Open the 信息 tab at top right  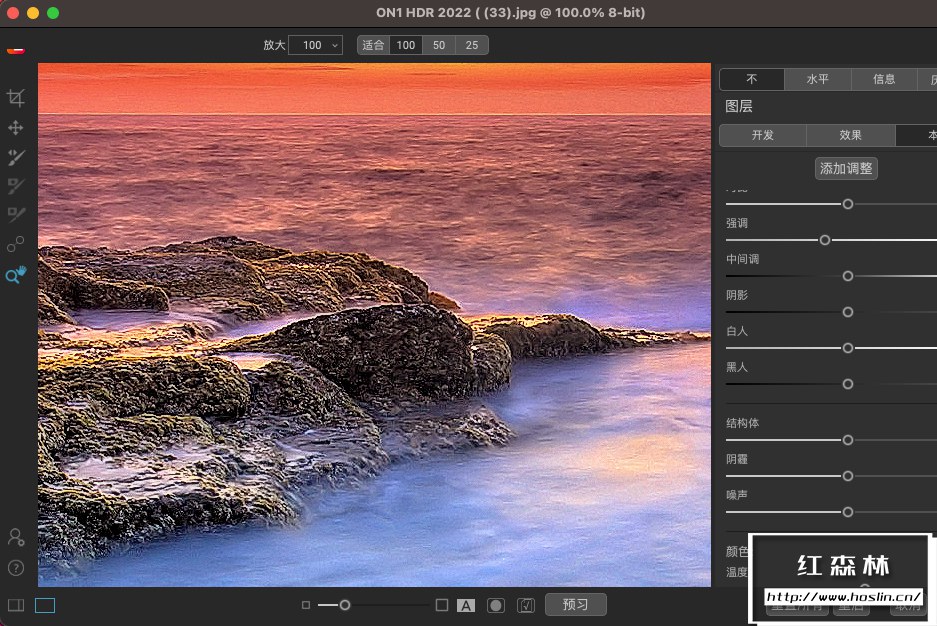pos(883,79)
